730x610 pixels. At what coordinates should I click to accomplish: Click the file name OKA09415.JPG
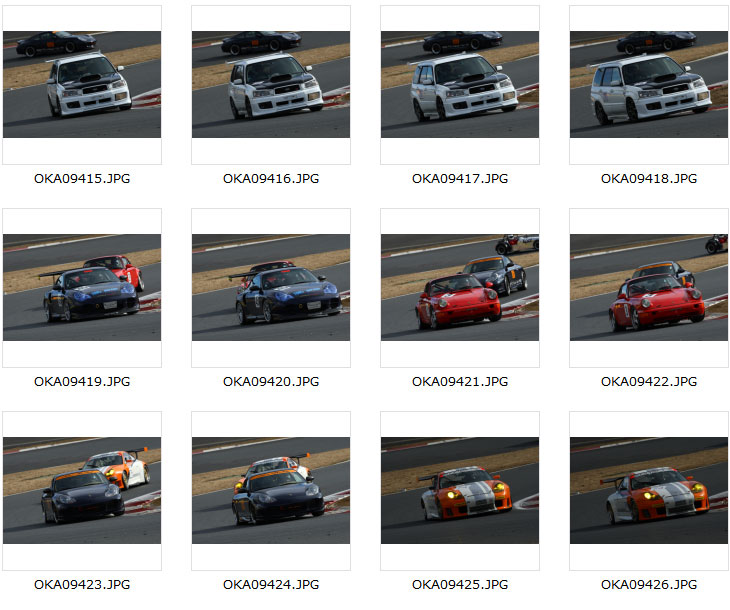coord(82,179)
